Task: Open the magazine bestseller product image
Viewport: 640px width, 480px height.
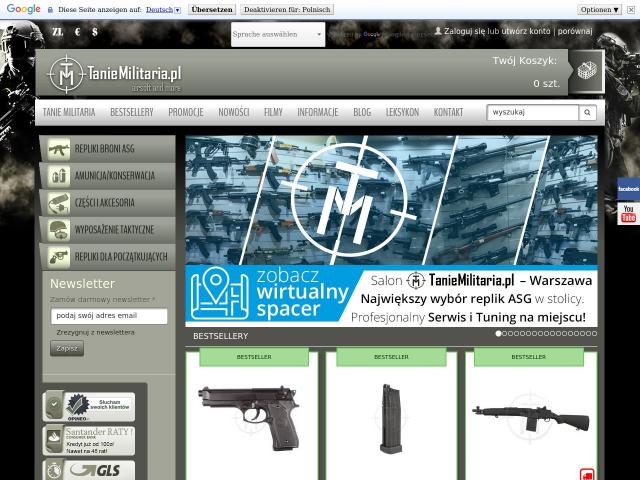Action: pyautogui.click(x=390, y=418)
